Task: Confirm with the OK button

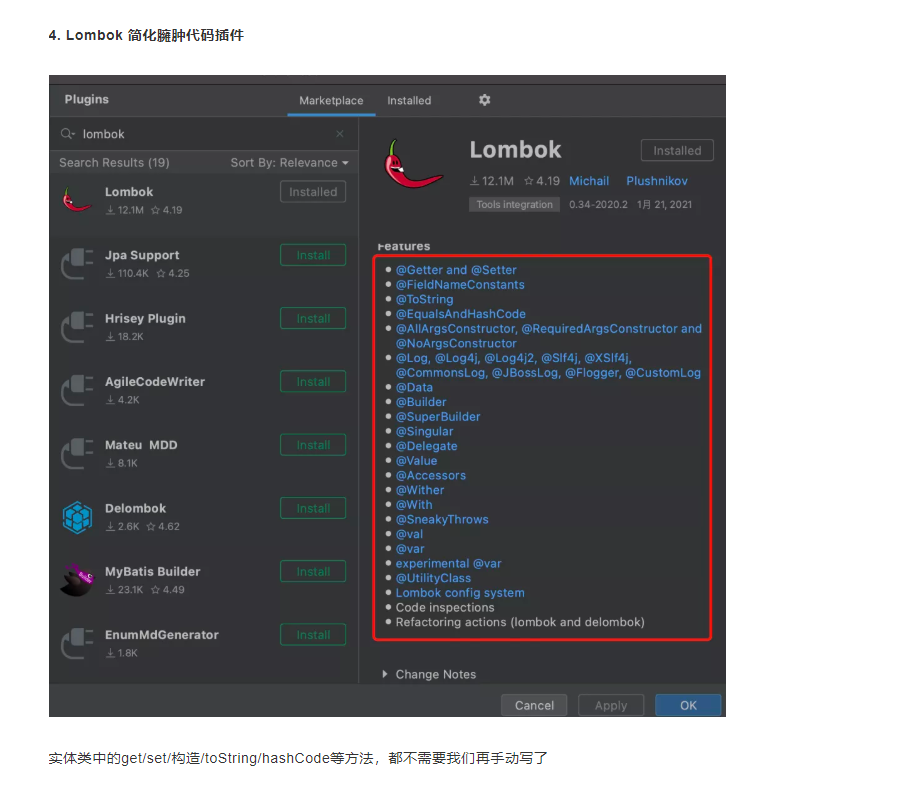Action: click(688, 705)
